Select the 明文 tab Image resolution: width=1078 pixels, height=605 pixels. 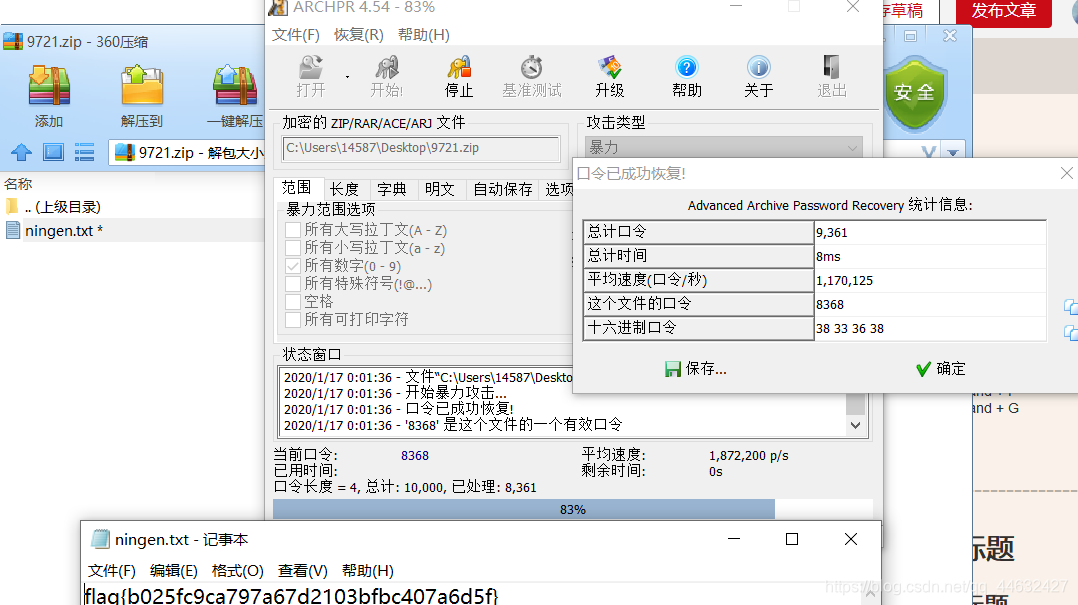click(440, 189)
